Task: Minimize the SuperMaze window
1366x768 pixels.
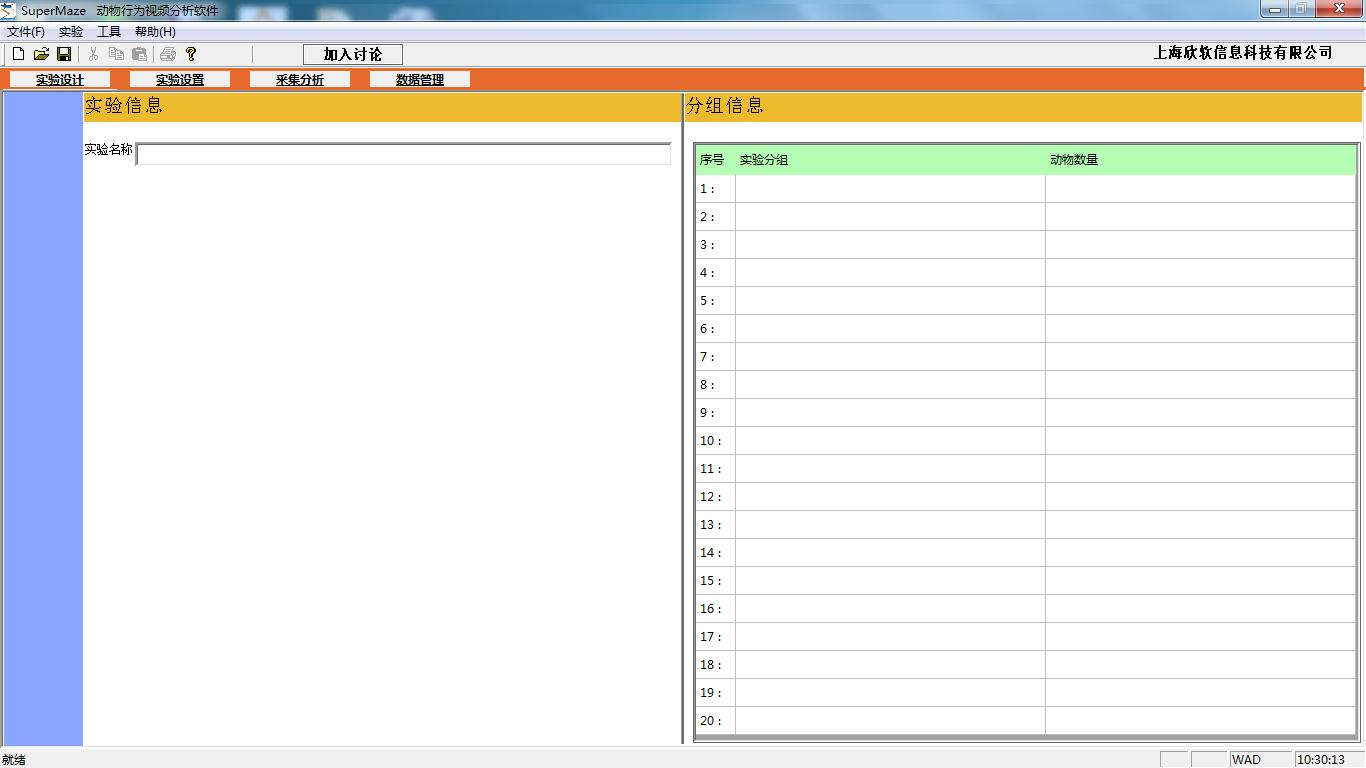Action: [x=1274, y=9]
